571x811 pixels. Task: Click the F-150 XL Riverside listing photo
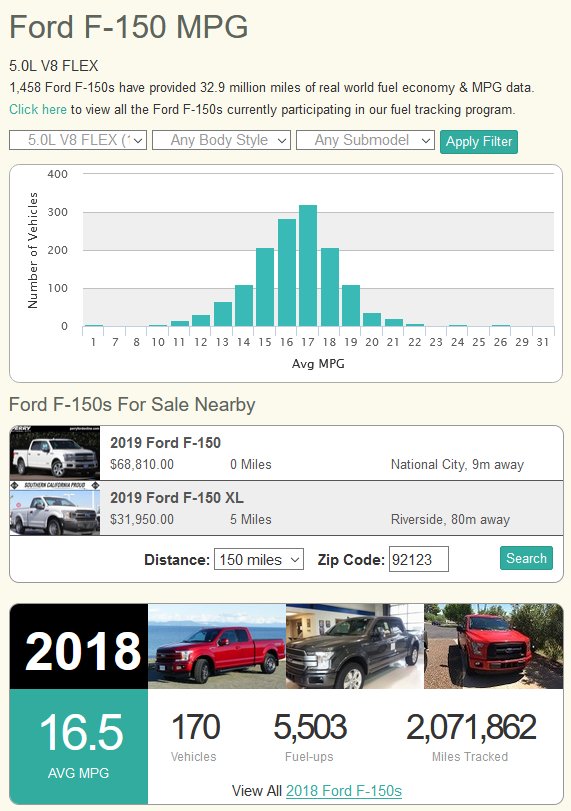click(x=55, y=508)
